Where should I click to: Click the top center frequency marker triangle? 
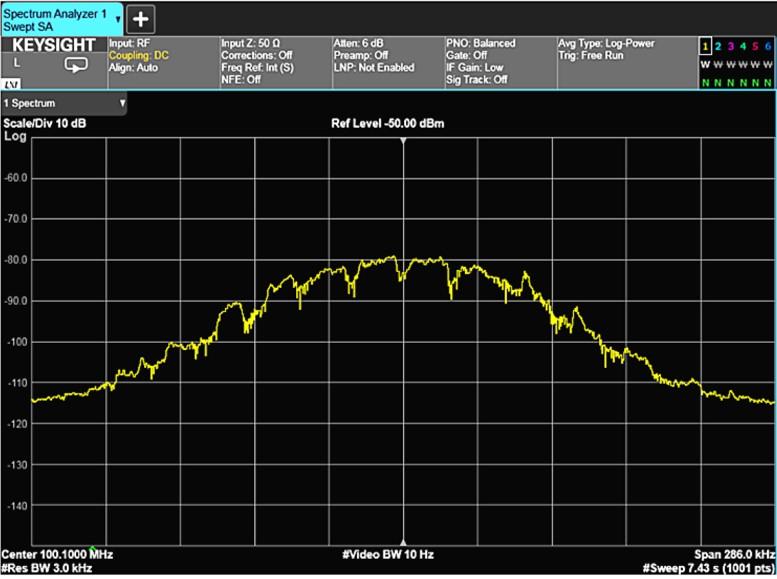(x=403, y=141)
